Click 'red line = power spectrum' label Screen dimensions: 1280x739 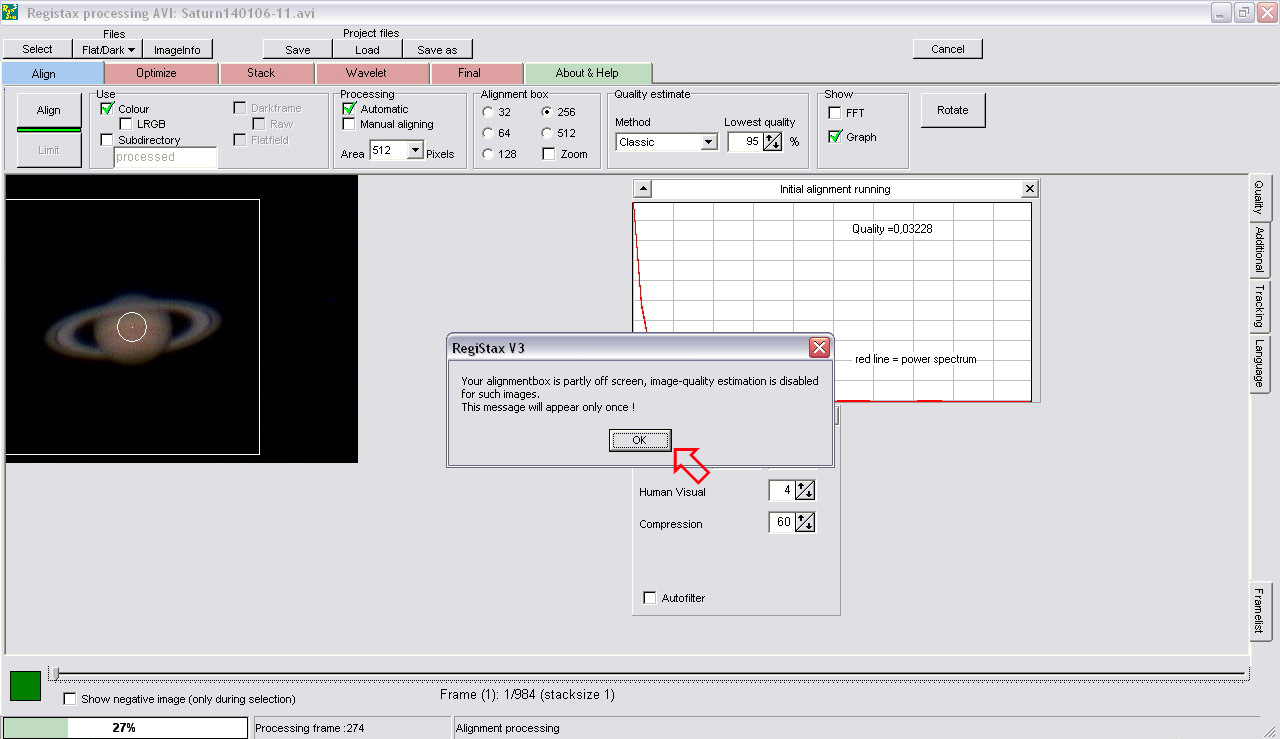point(916,359)
